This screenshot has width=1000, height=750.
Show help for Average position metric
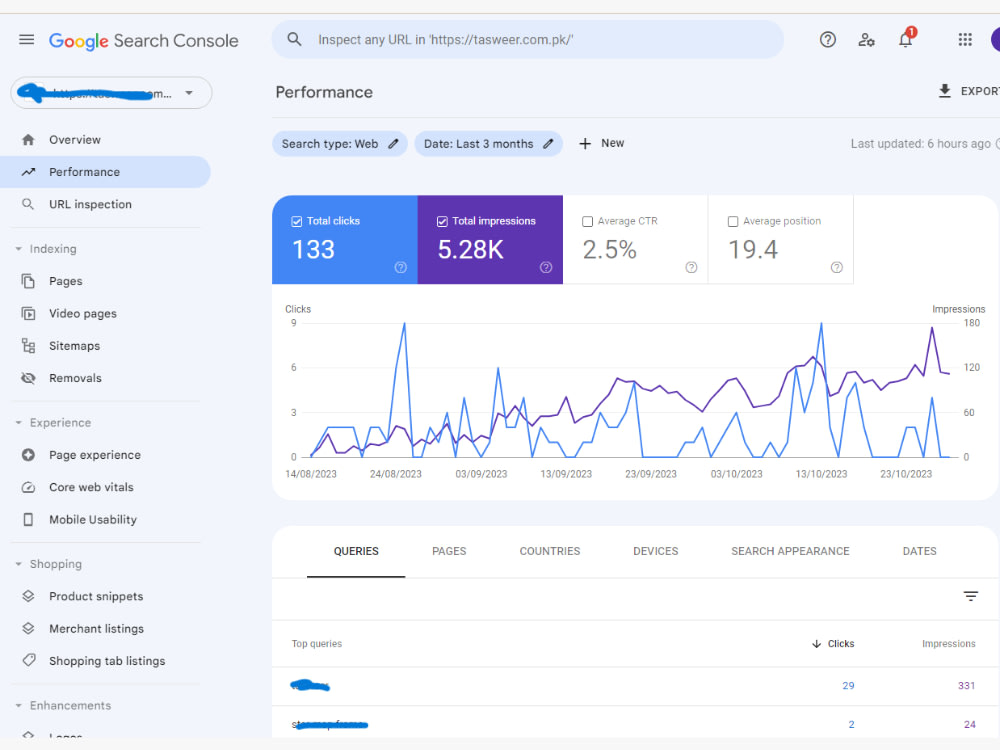(x=837, y=267)
